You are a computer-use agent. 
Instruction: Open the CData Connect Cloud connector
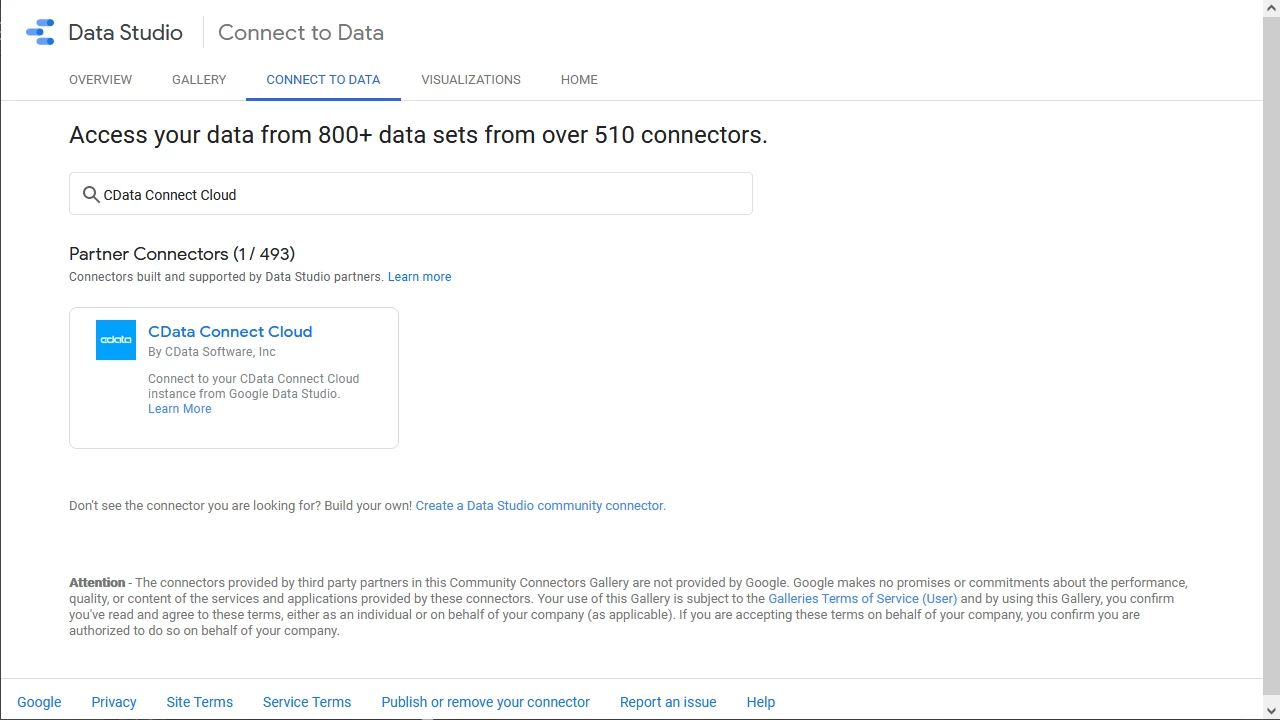click(x=230, y=331)
